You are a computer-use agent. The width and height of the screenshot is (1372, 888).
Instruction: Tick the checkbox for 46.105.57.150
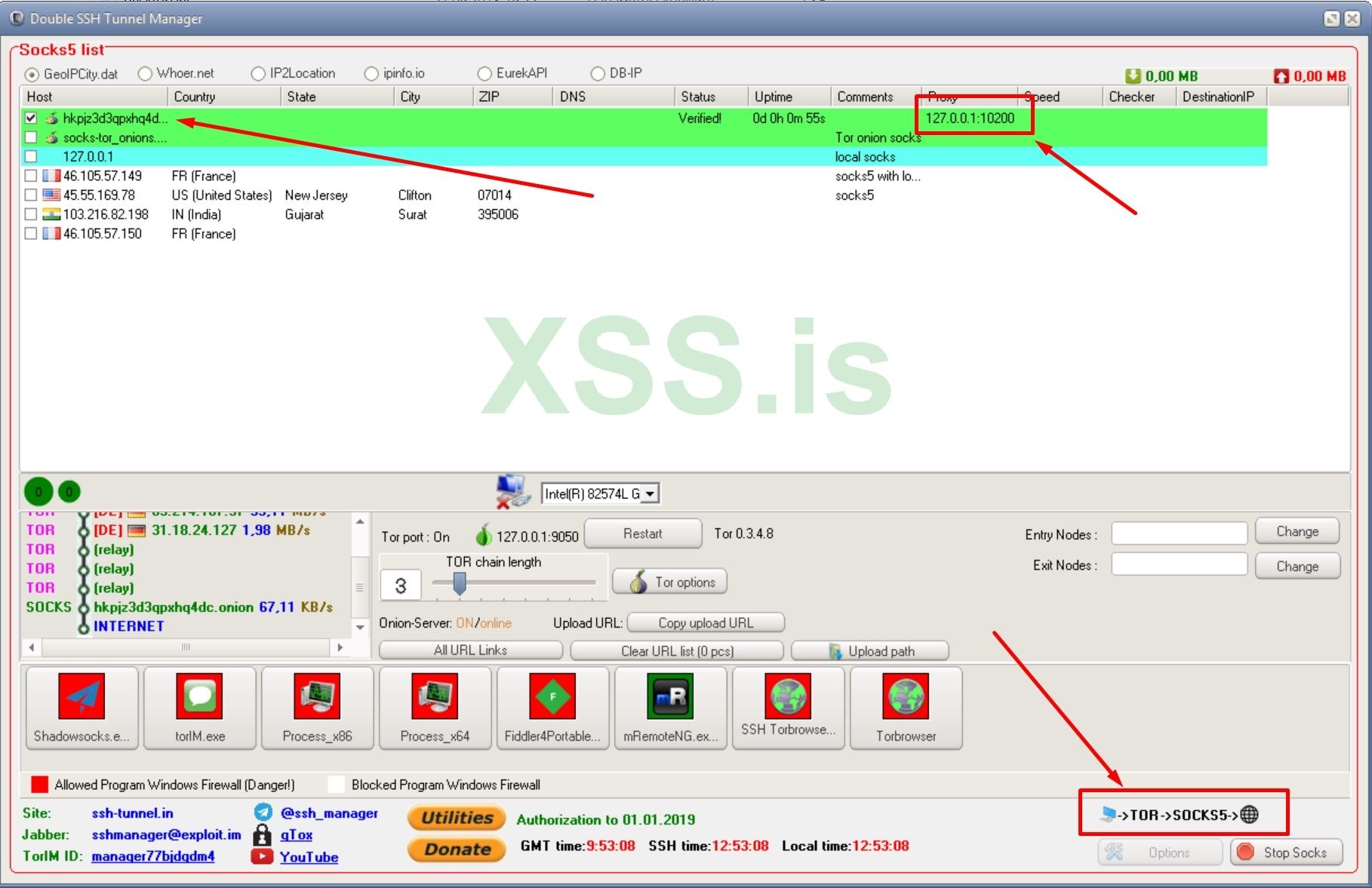click(31, 233)
